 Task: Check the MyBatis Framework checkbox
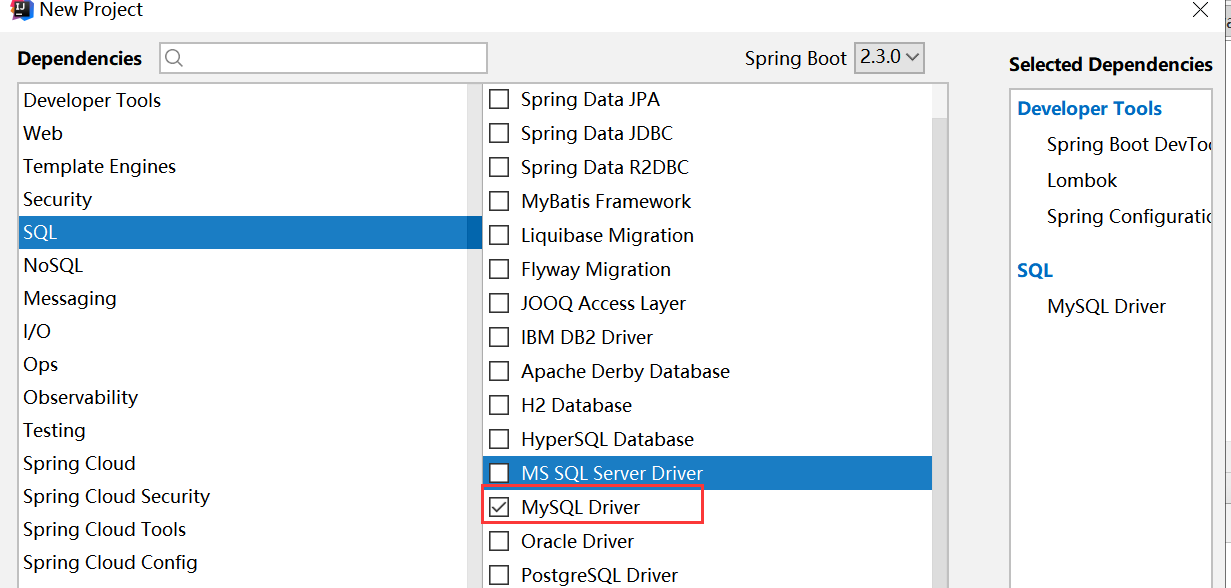(x=498, y=201)
